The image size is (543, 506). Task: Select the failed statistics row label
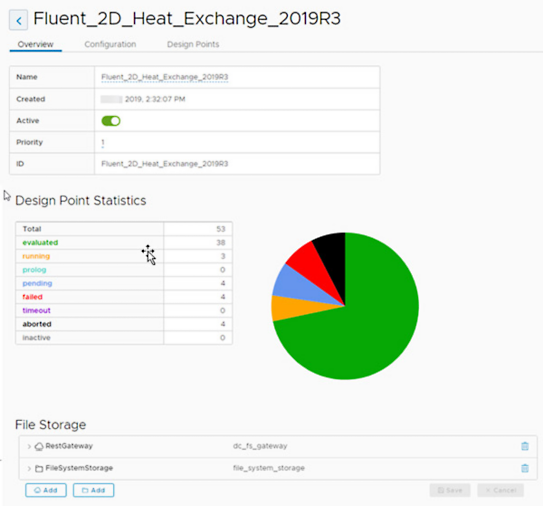(32, 297)
